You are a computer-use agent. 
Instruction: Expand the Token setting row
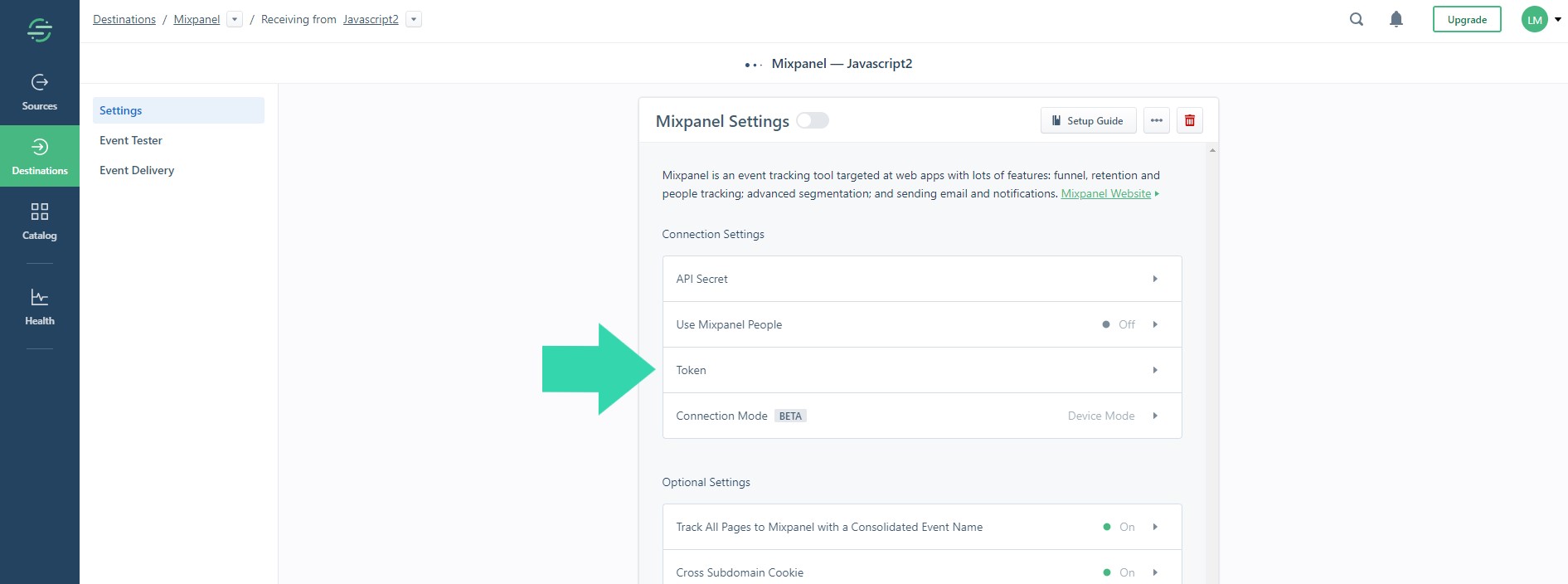(x=921, y=370)
